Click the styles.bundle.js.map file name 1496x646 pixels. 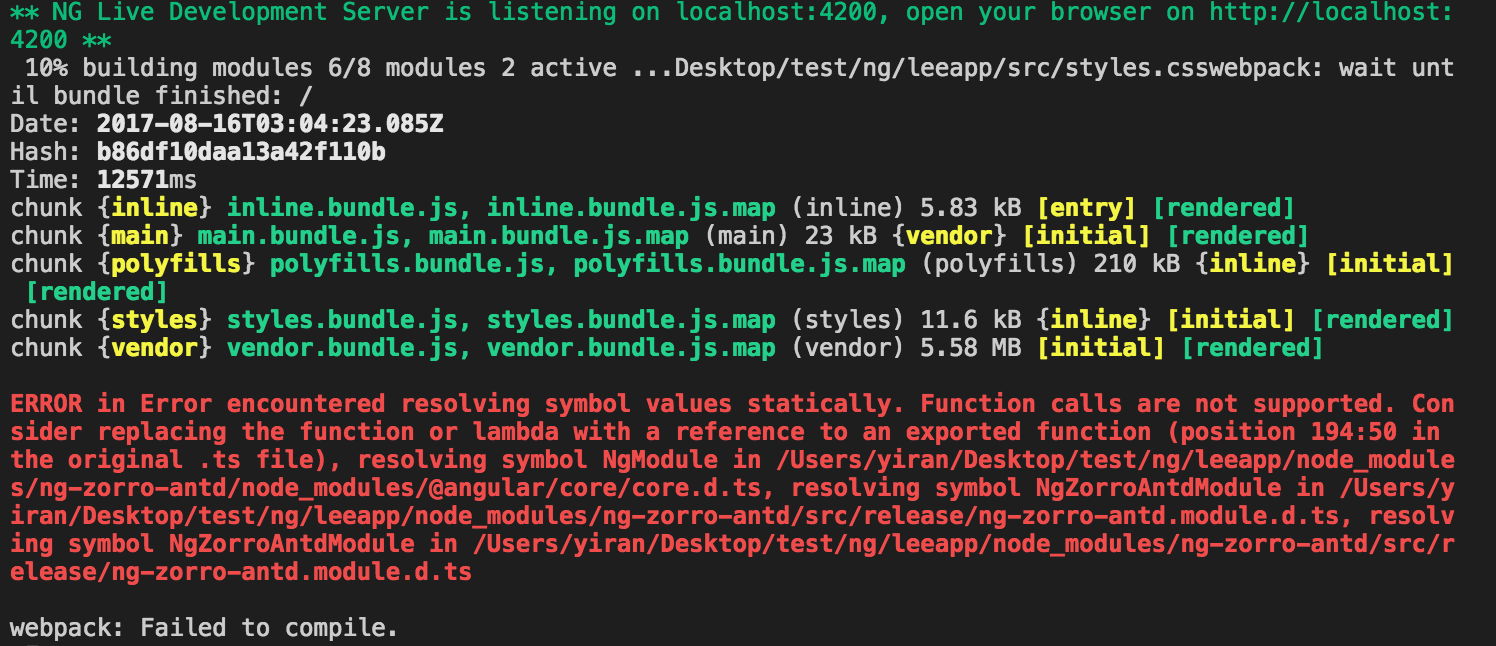pos(632,321)
